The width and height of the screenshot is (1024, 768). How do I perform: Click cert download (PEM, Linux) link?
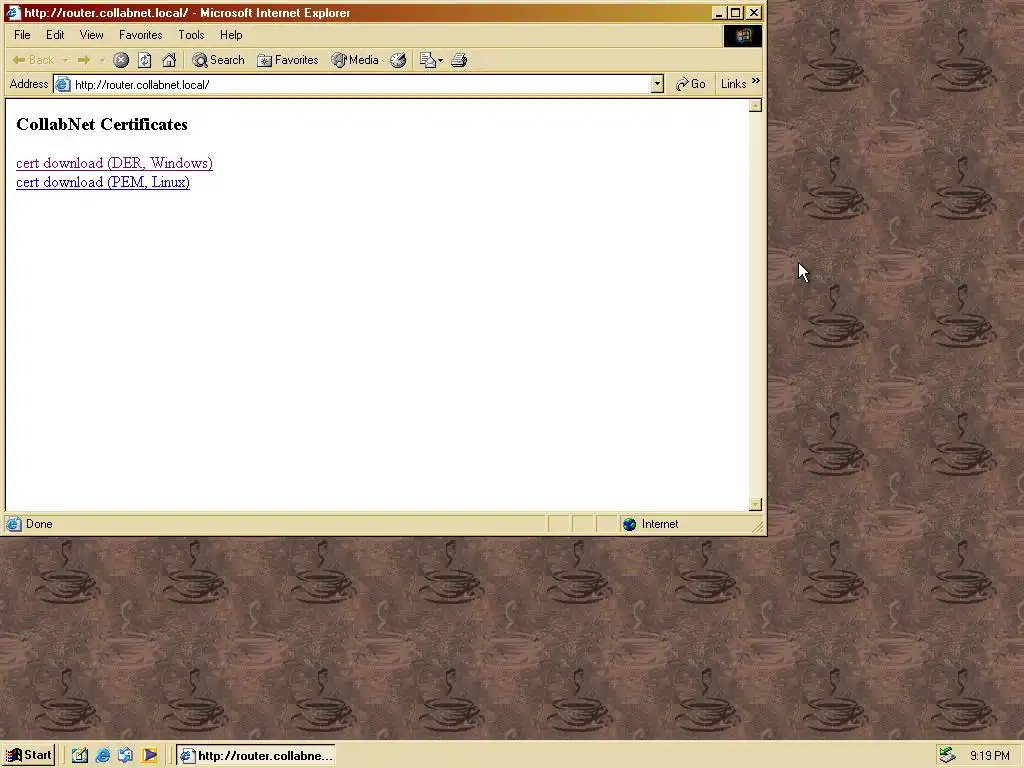tap(103, 182)
